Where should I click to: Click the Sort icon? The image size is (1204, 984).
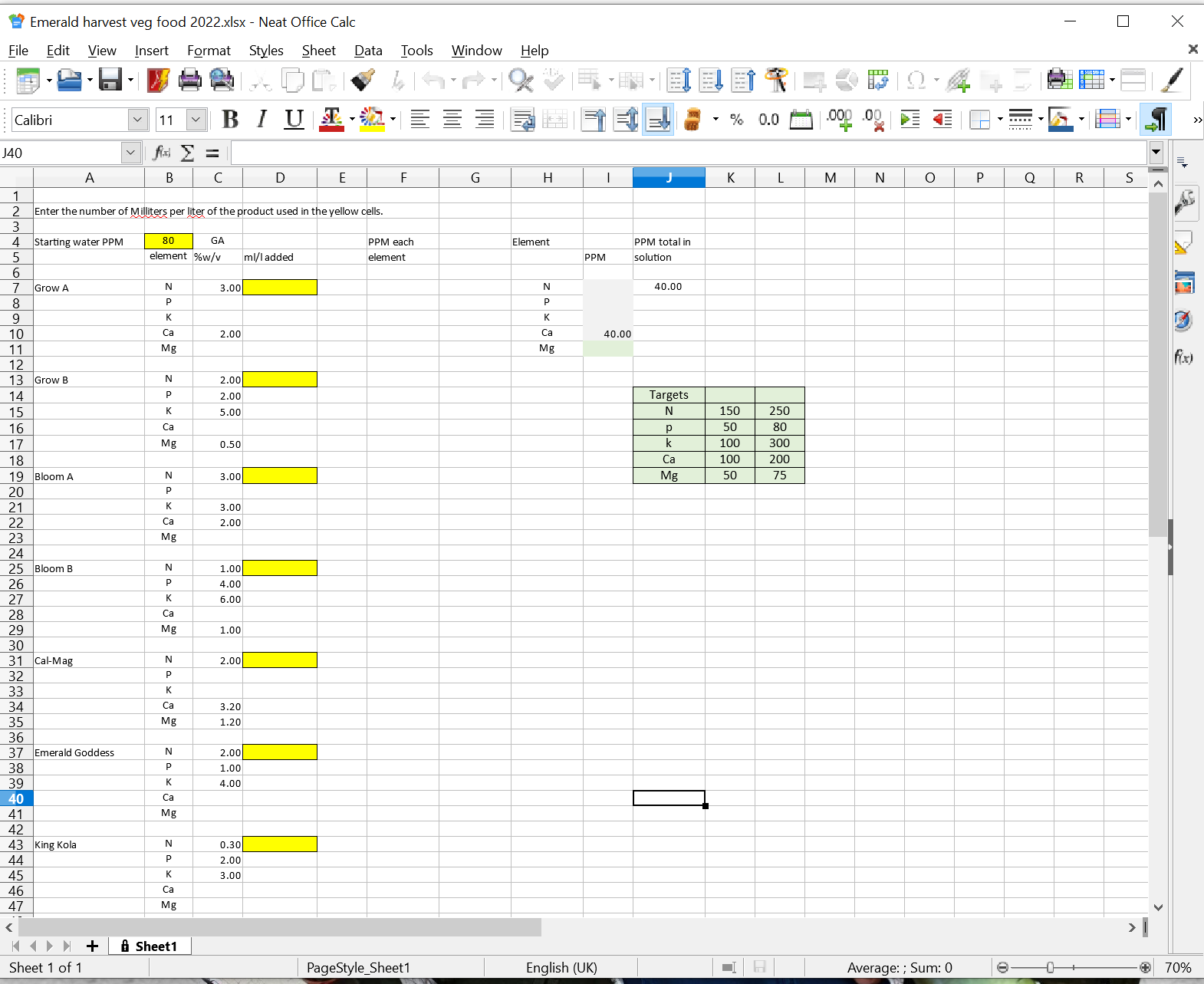point(679,80)
